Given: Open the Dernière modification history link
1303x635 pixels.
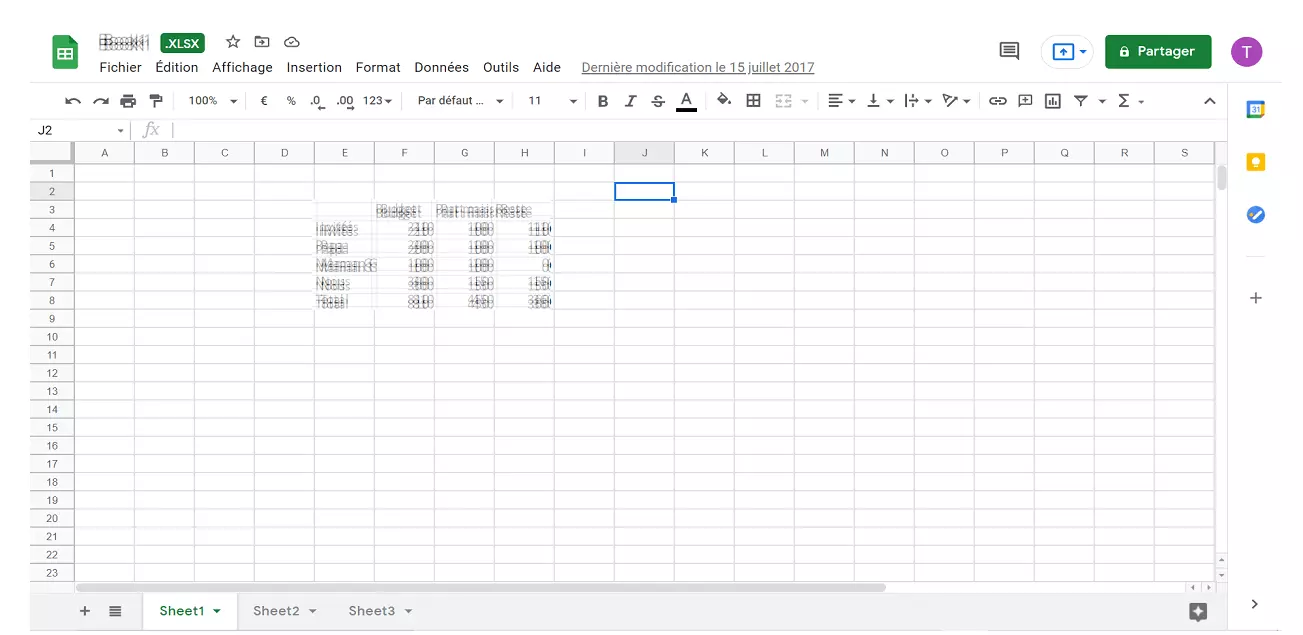Looking at the screenshot, I should point(698,67).
